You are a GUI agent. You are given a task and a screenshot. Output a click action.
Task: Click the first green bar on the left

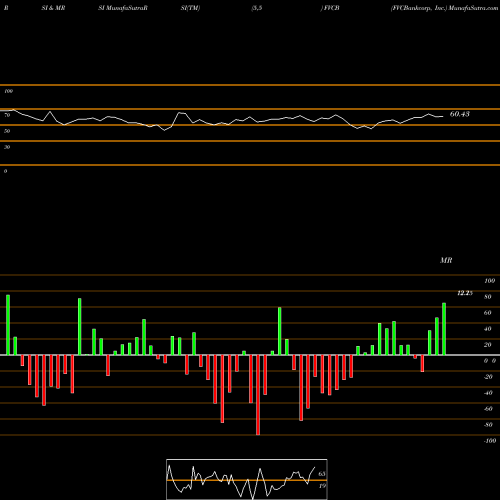click(x=8, y=325)
